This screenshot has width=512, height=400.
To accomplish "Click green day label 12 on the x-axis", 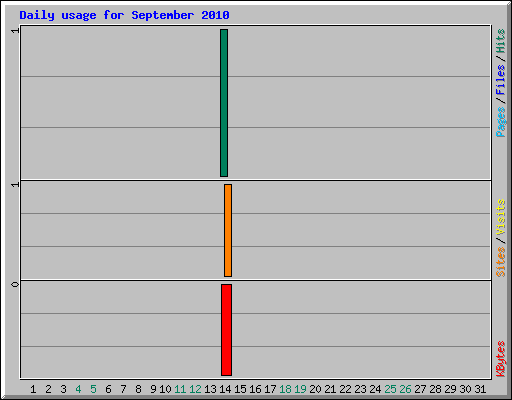I will 195,389.
